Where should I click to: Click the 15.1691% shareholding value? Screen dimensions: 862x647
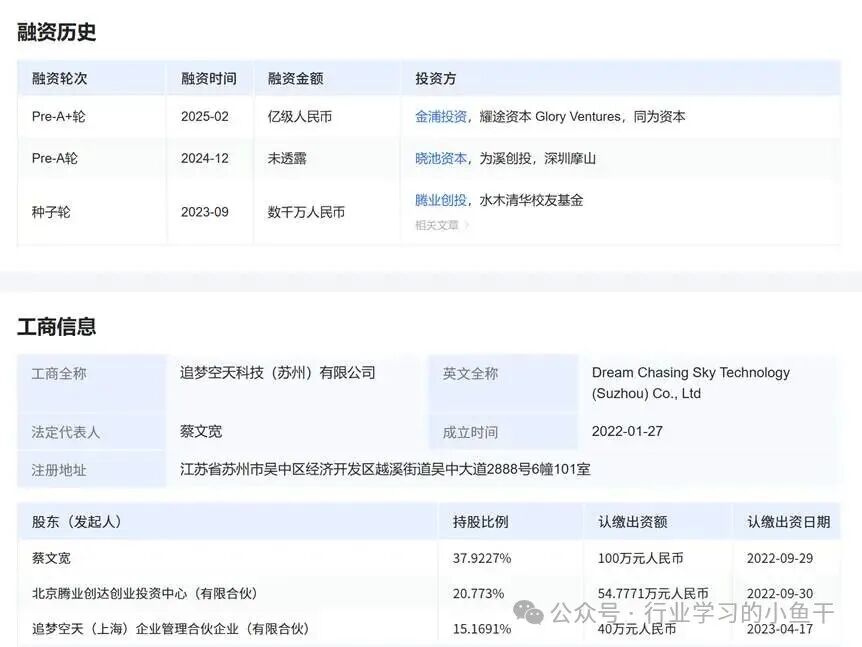click(x=482, y=628)
